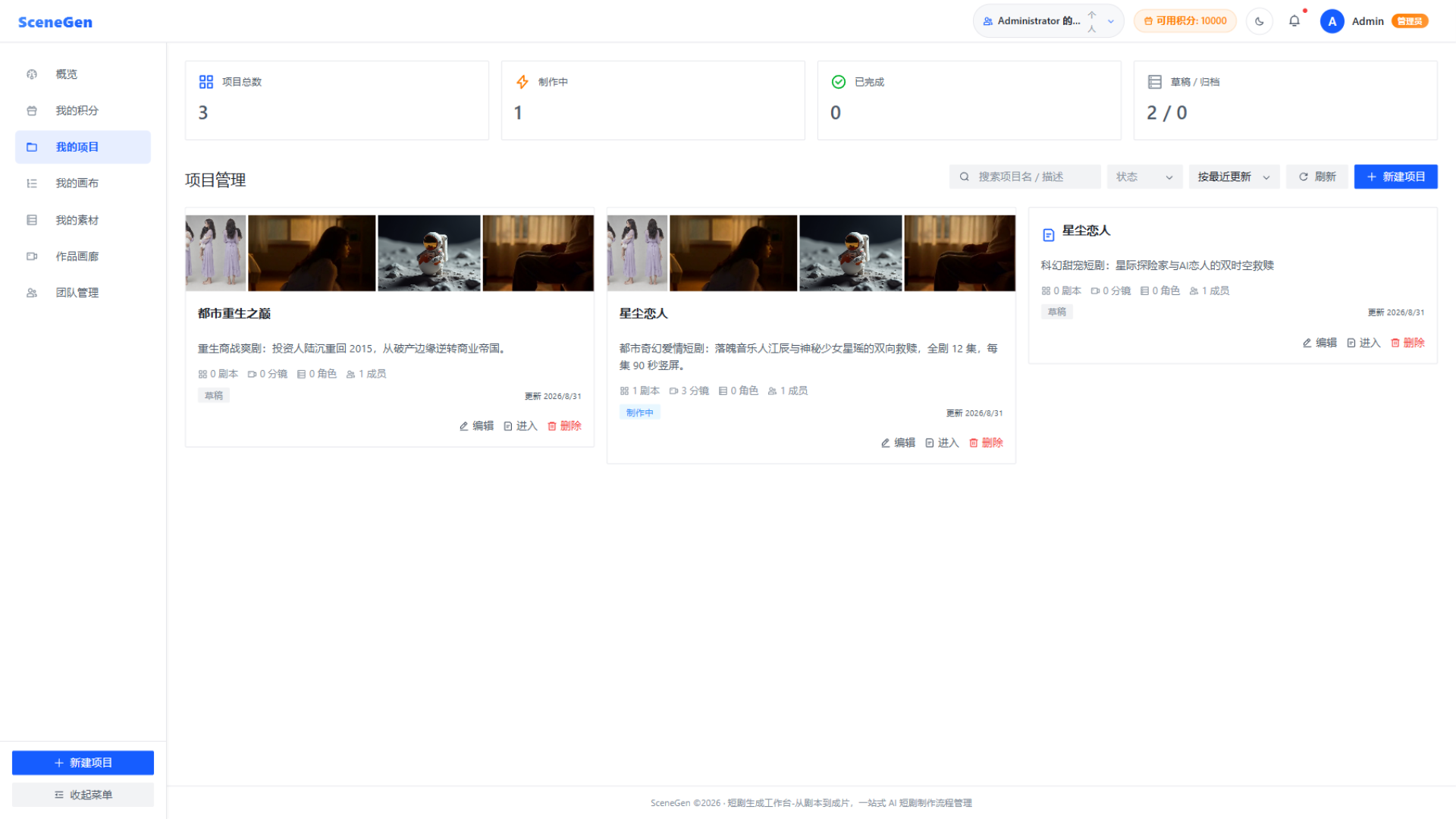1456x819 pixels.
Task: Click the 草稿 tag on 都市重生之巅
Action: click(x=214, y=396)
